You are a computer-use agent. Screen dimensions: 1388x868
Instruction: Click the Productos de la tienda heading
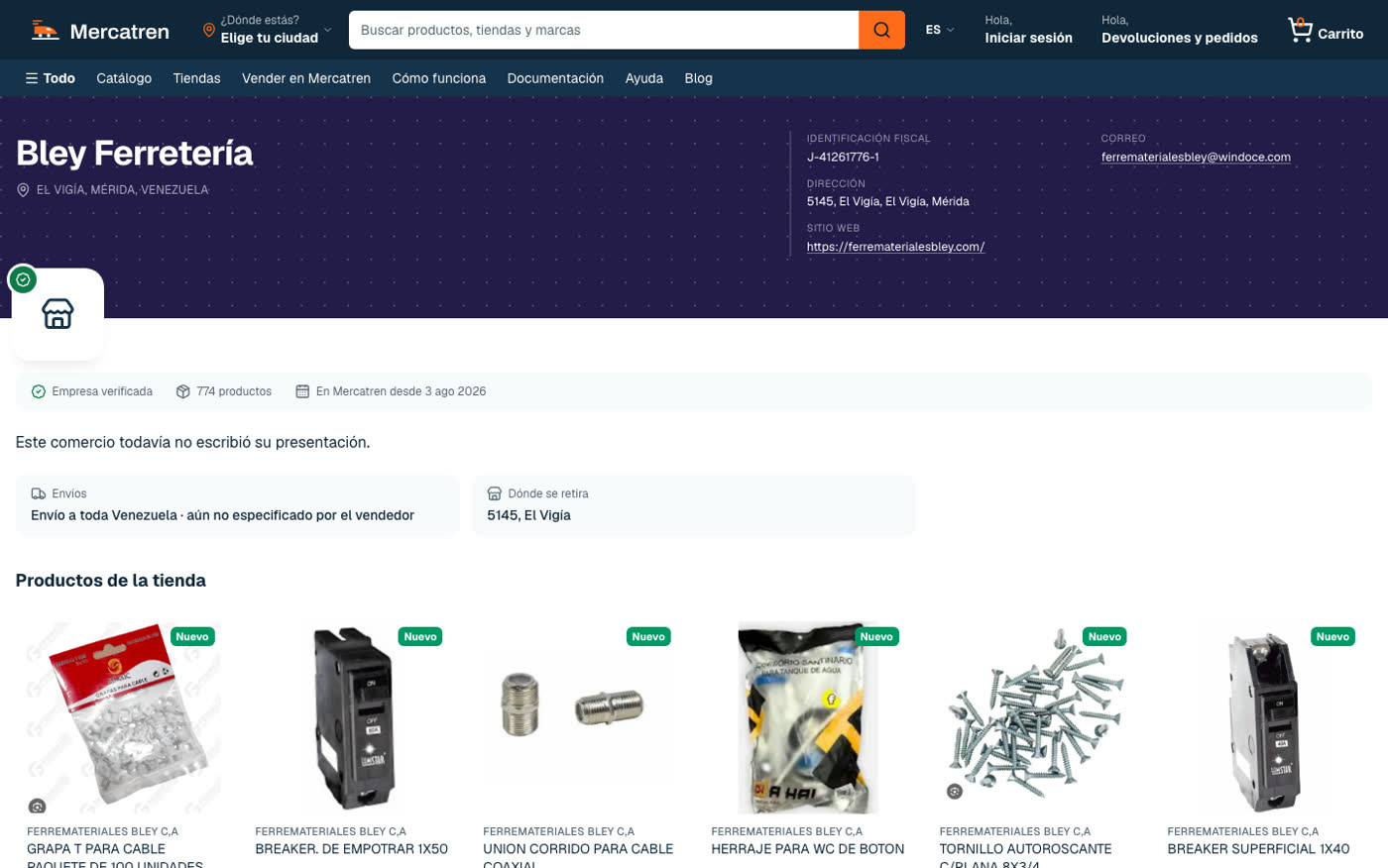pos(111,581)
